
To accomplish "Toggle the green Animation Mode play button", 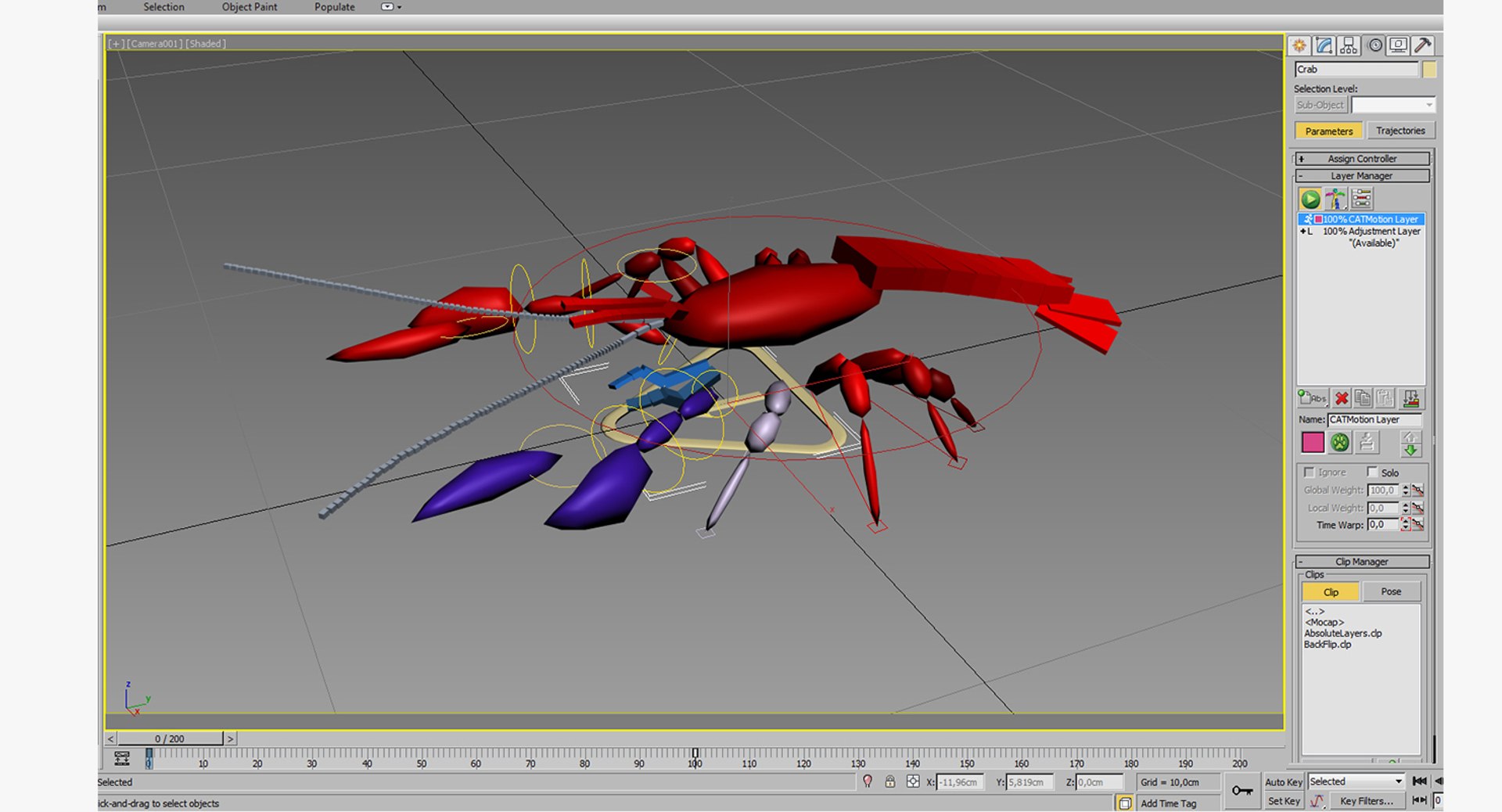I will click(1310, 199).
